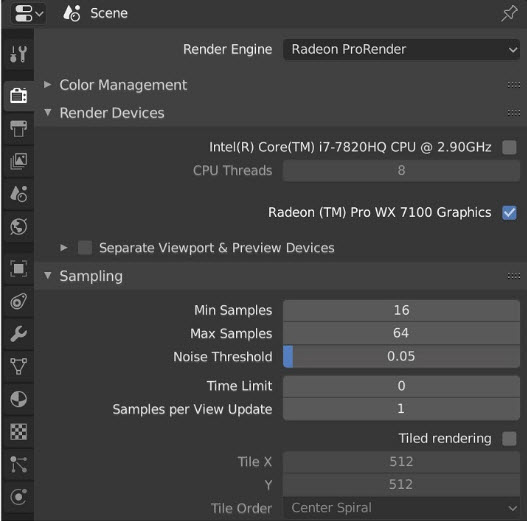The height and width of the screenshot is (521, 527).
Task: Open the Output properties printer icon
Action: point(18,128)
